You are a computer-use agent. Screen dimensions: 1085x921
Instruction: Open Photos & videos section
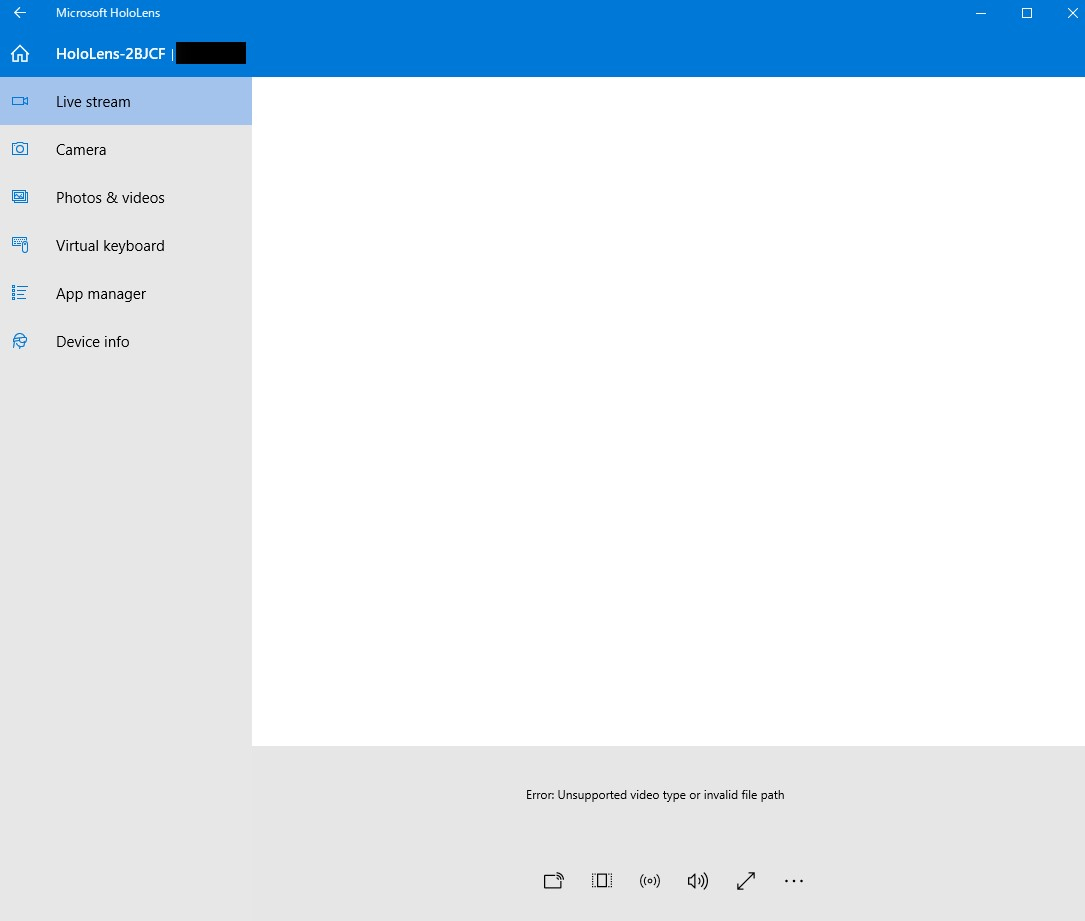coord(126,197)
